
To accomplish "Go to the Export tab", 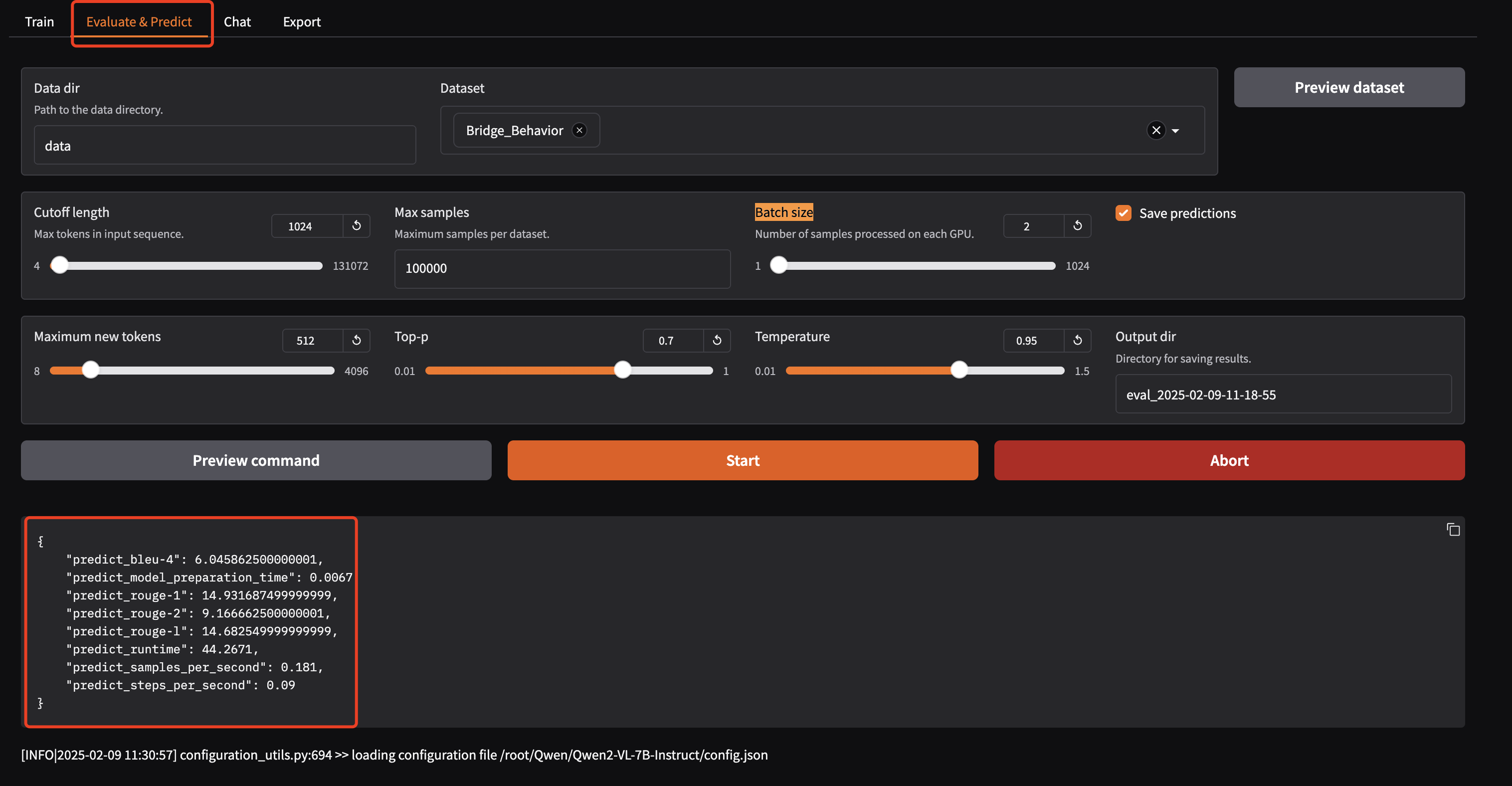I will coord(302,22).
